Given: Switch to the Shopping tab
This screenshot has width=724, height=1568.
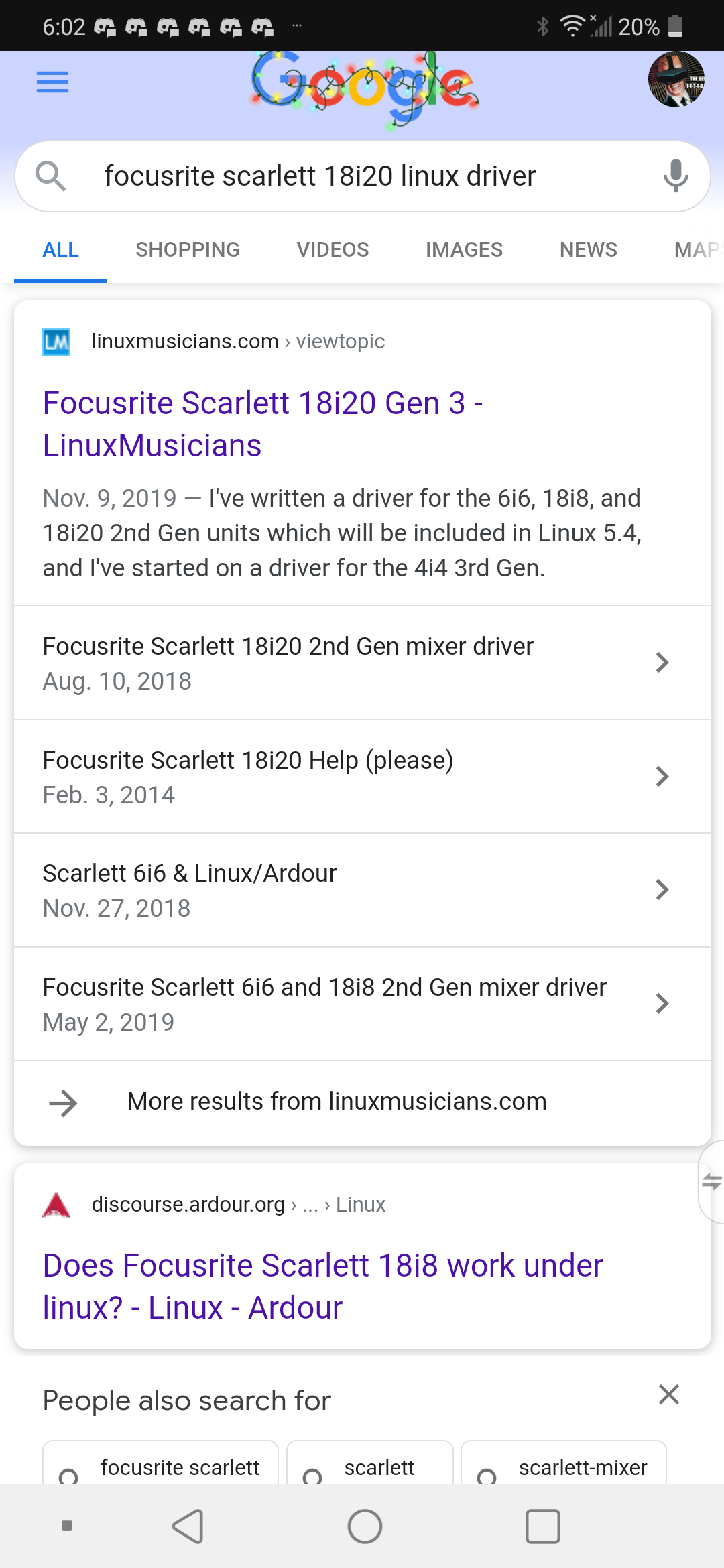Looking at the screenshot, I should (187, 249).
